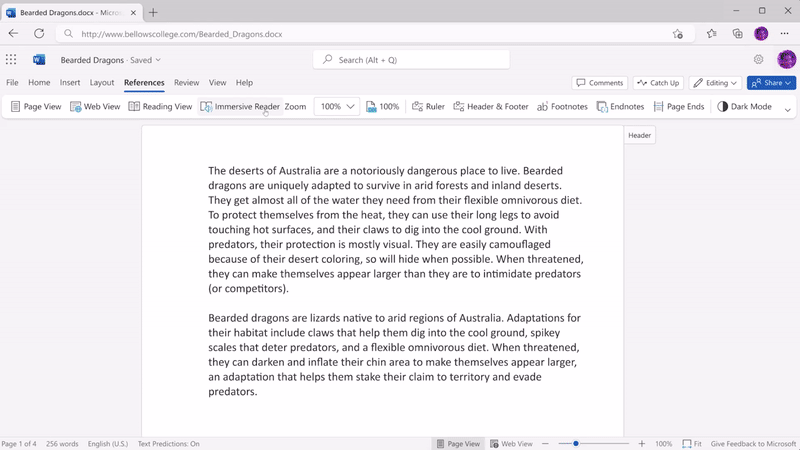Toggle Page Ends display
This screenshot has height=450, width=800.
tap(679, 107)
